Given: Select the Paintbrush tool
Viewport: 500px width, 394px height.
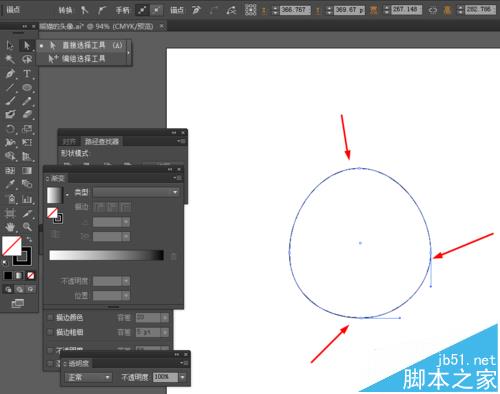Looking at the screenshot, I should coord(10,101).
